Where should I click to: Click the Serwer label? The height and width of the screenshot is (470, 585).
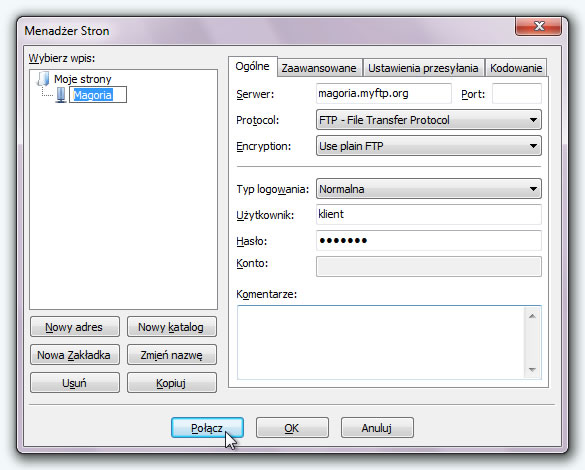pos(255,94)
